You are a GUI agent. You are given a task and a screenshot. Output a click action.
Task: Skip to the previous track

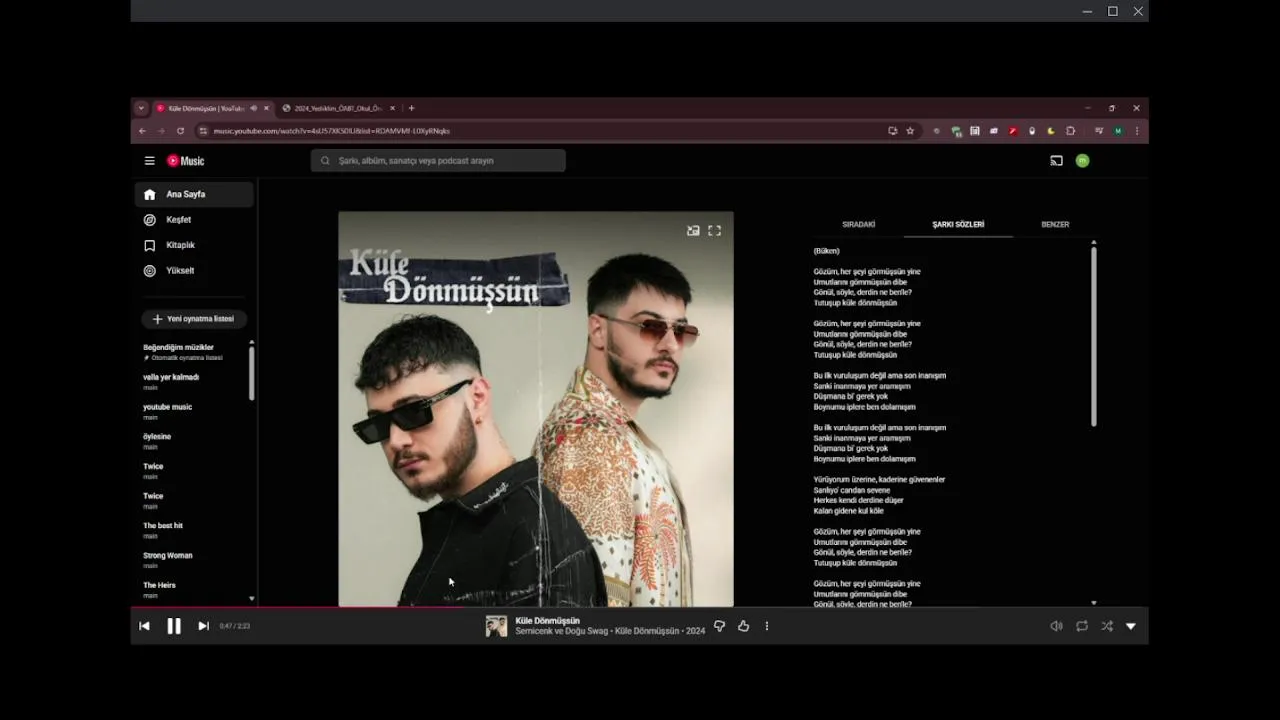point(144,626)
